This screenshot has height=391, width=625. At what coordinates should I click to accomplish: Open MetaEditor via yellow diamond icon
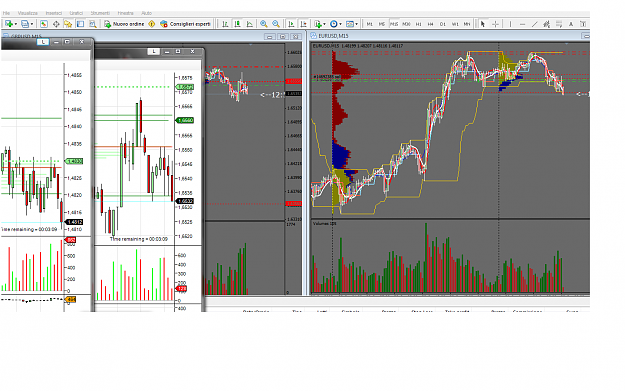151,24
